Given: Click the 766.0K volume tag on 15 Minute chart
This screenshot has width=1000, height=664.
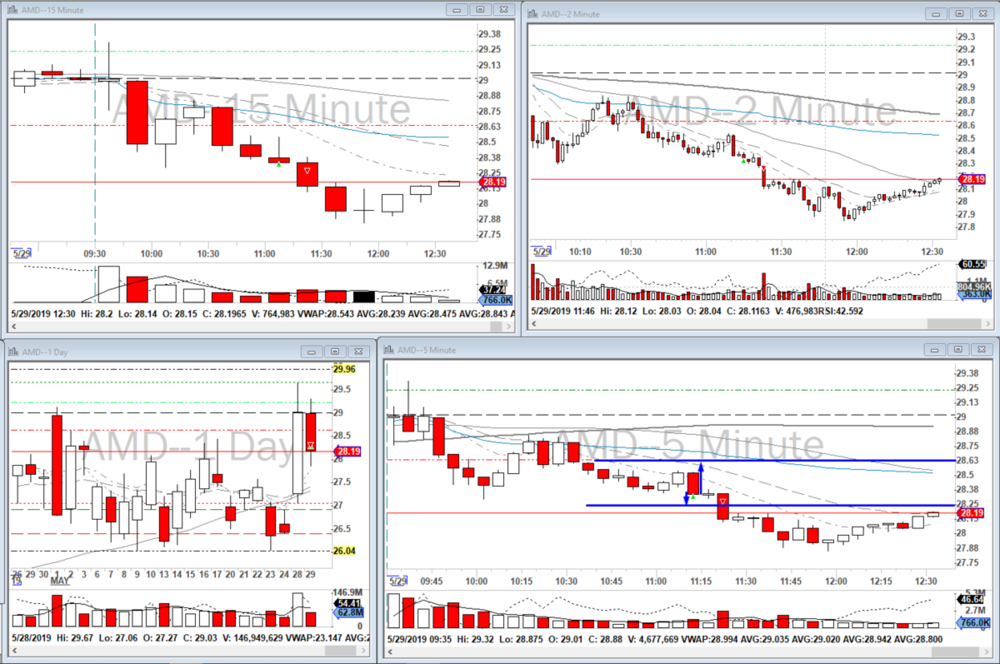Looking at the screenshot, I should [x=493, y=298].
